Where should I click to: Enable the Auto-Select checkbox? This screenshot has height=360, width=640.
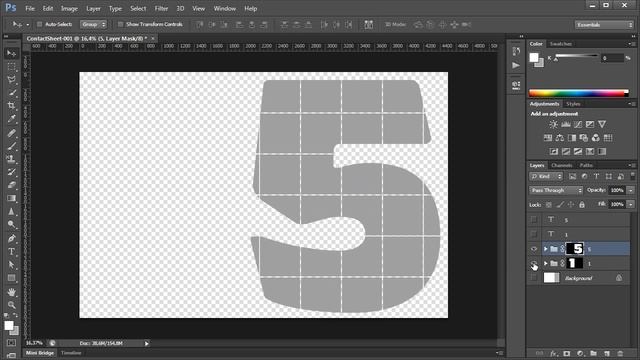40,24
